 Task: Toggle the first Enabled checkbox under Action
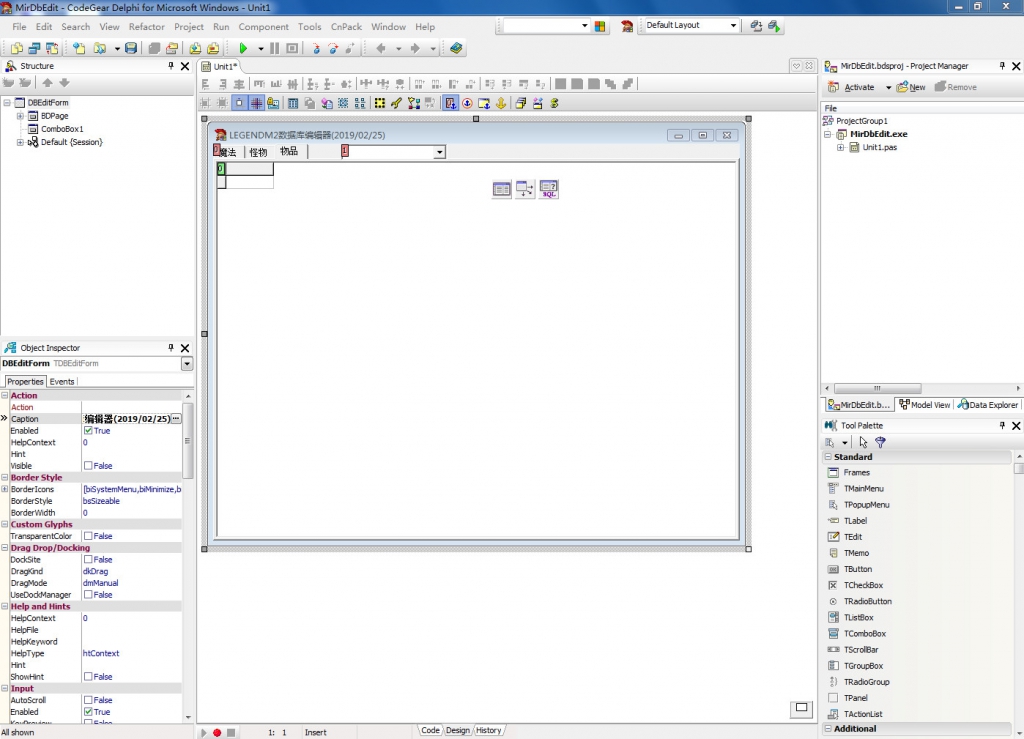pyautogui.click(x=88, y=431)
